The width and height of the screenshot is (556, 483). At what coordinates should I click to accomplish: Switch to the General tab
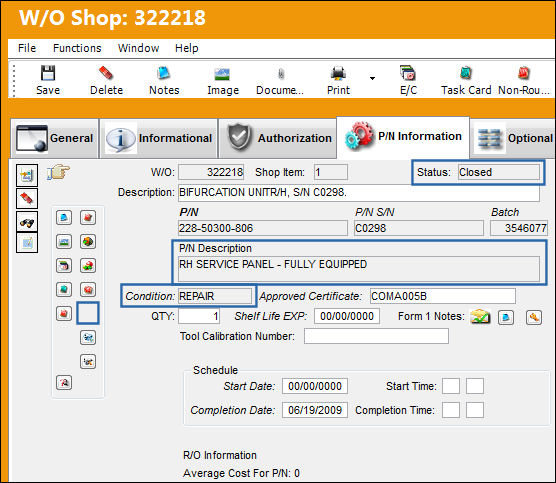point(54,138)
